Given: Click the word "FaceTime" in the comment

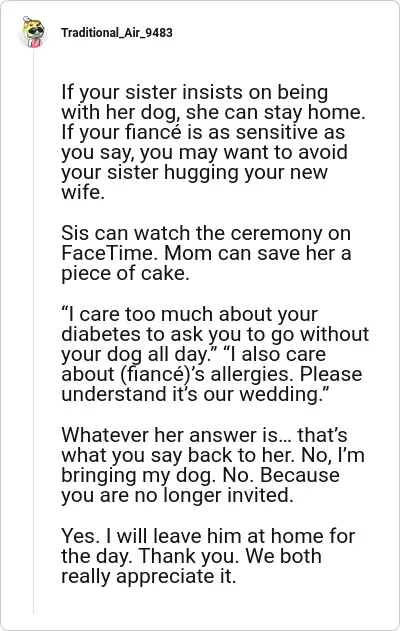Looking at the screenshot, I should click(x=109, y=253).
